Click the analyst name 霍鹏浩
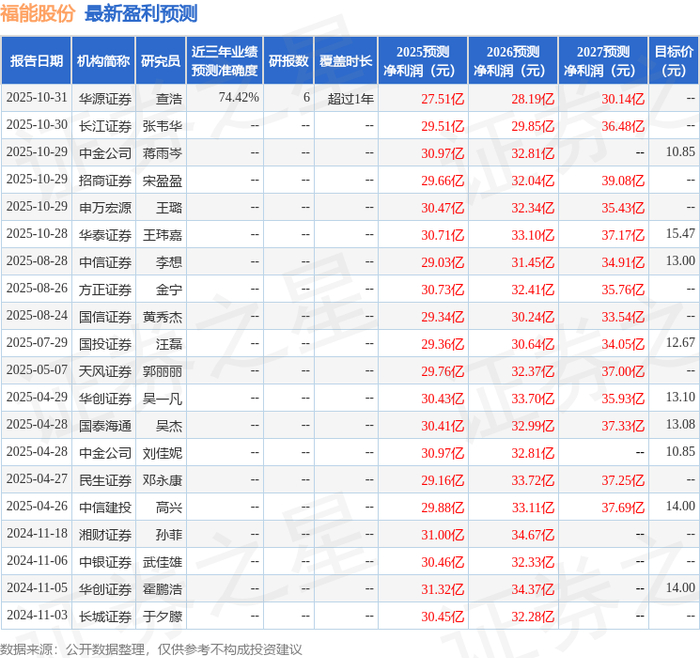The width and height of the screenshot is (700, 658). point(162,589)
